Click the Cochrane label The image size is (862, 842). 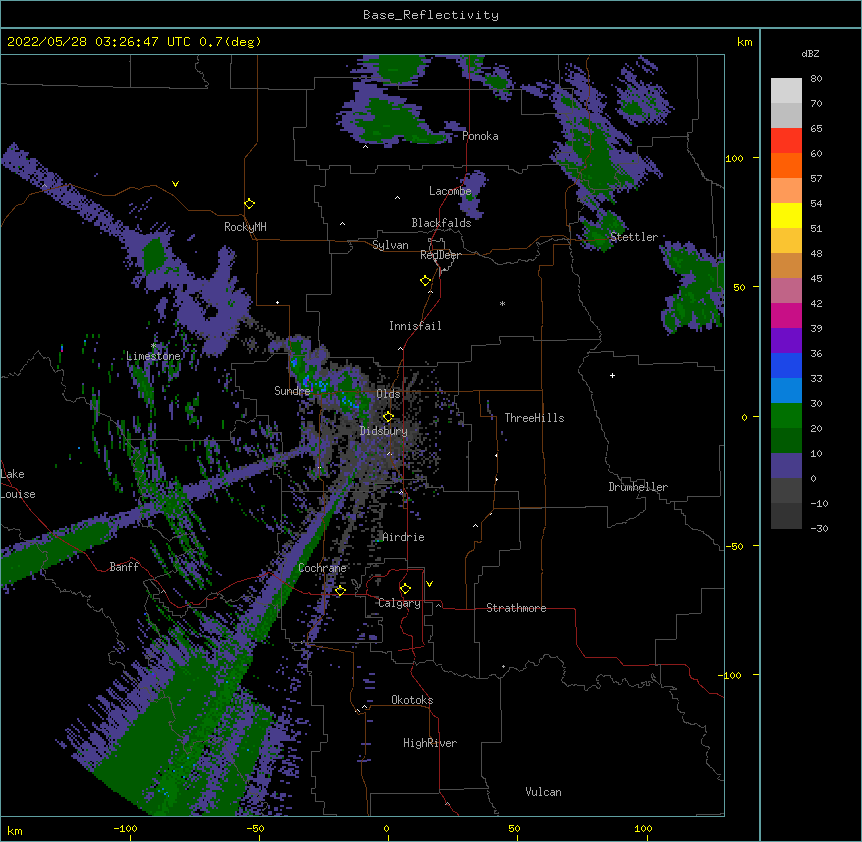pos(322,568)
